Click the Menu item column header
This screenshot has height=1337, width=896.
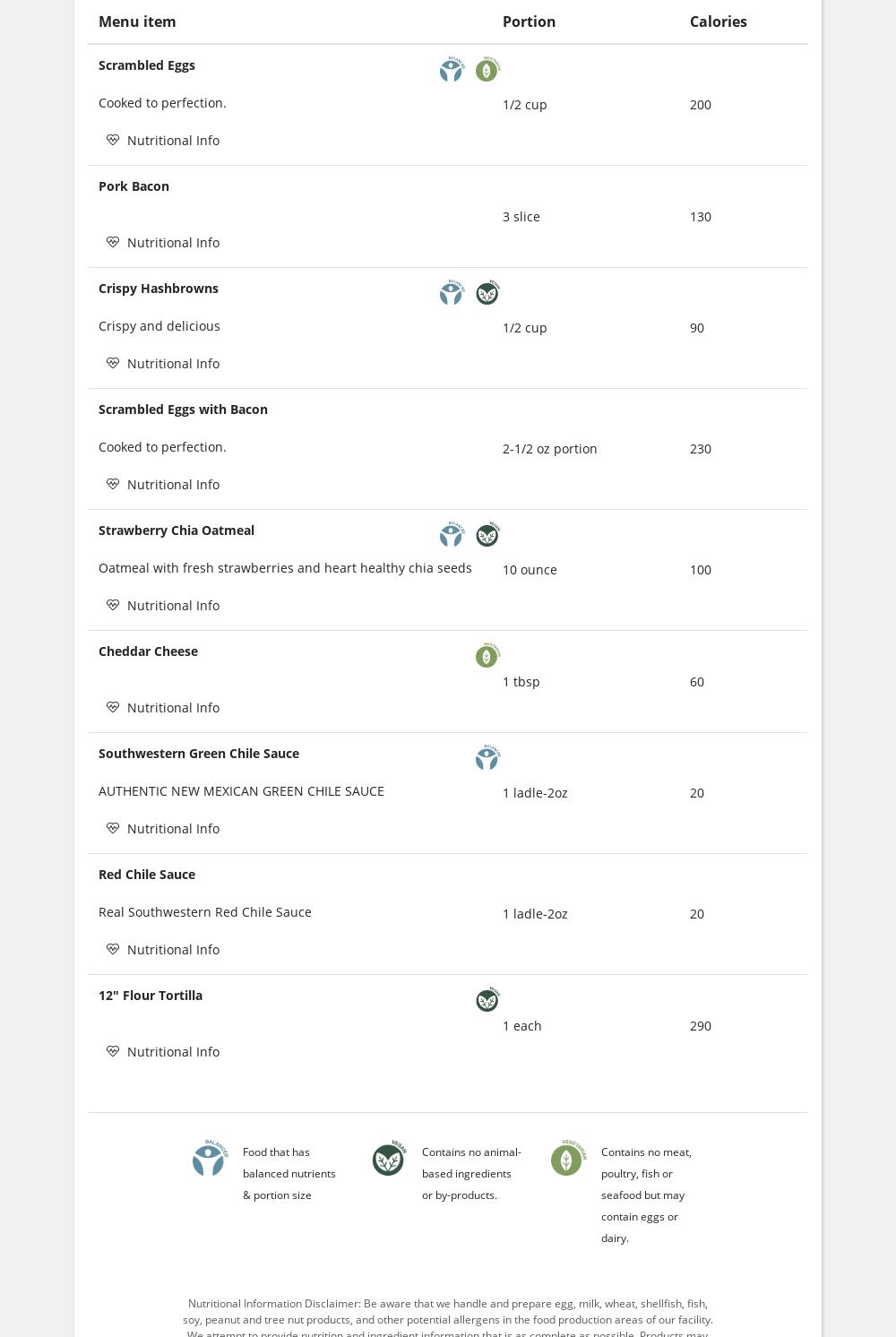pyautogui.click(x=137, y=22)
